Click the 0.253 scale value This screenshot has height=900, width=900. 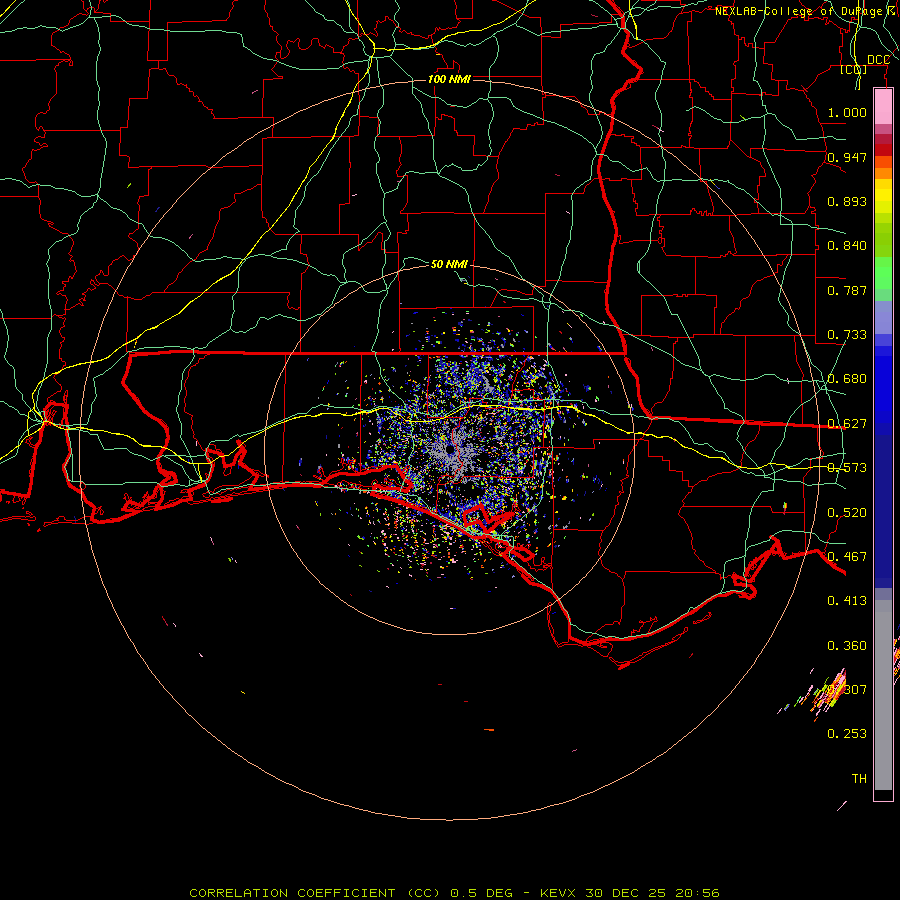click(847, 734)
